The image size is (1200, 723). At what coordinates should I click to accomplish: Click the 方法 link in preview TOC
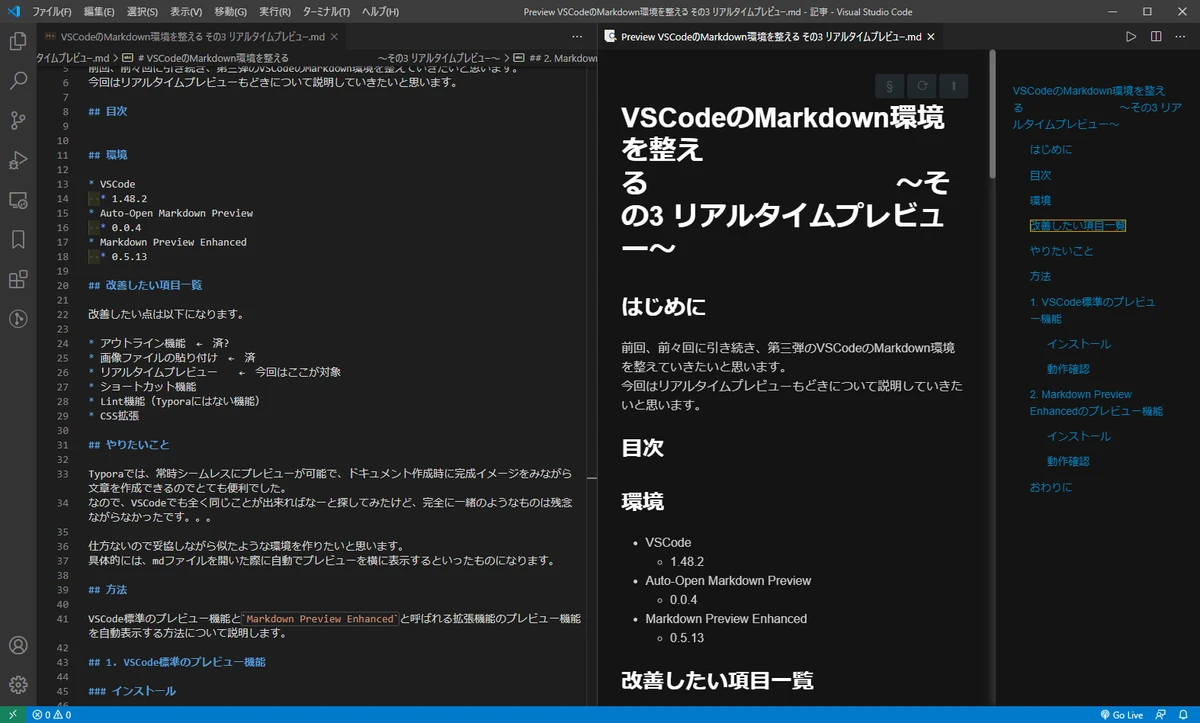coord(1040,276)
